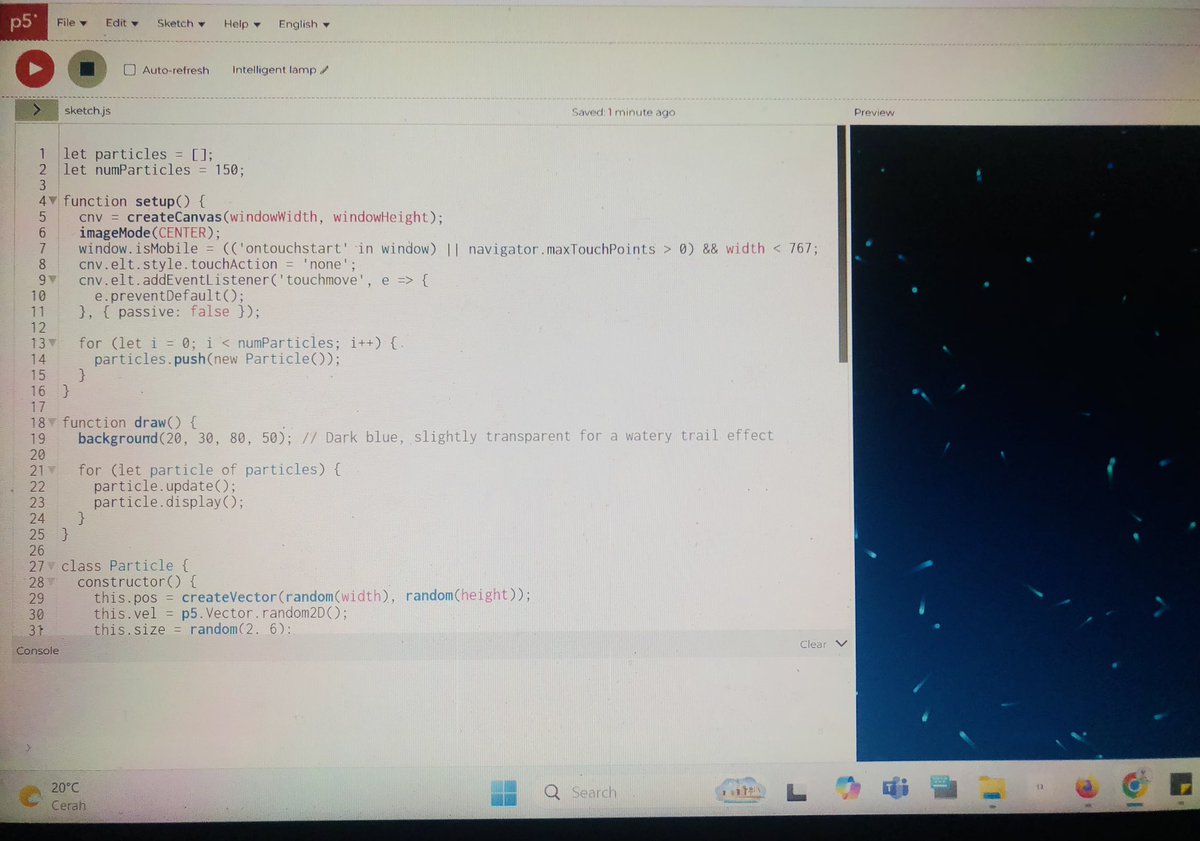Click the 'particles.push(new Particle());' line

217,359
